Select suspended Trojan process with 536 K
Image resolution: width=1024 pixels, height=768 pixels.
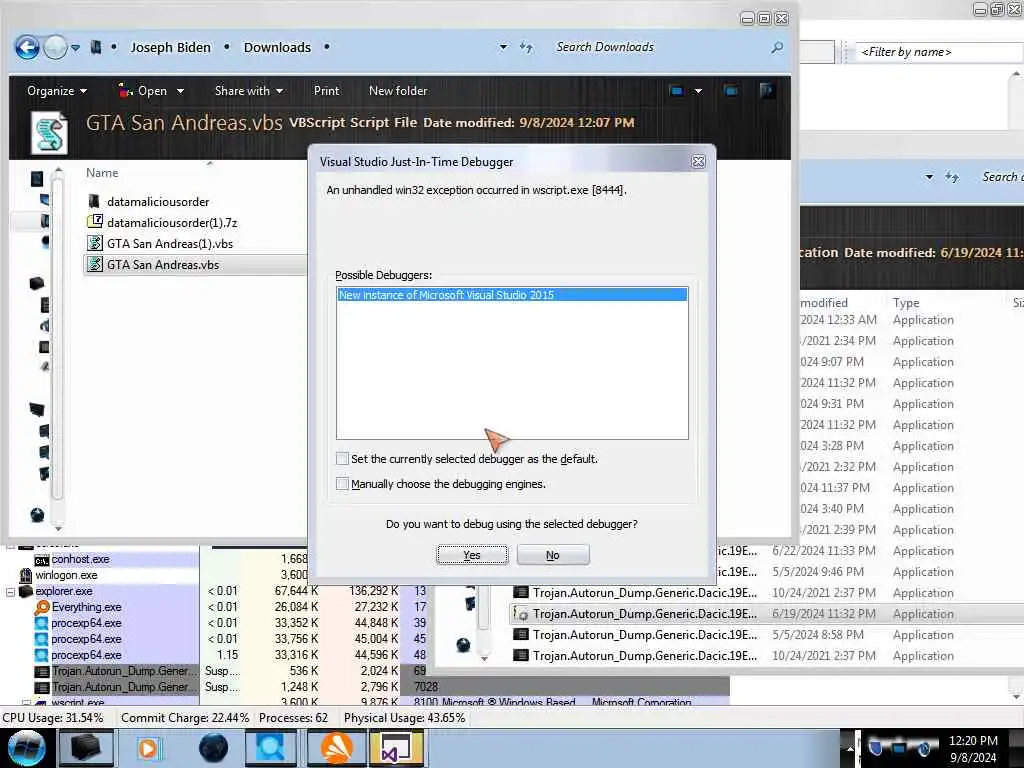pos(123,671)
